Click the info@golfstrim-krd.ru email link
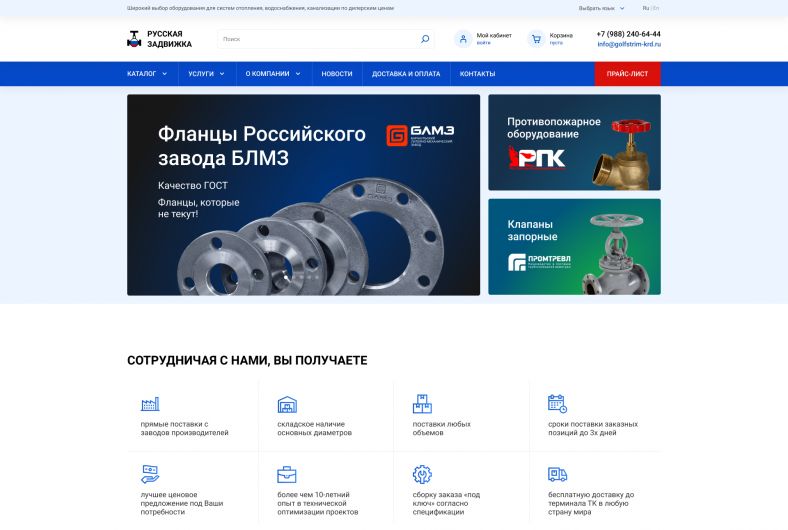 click(x=629, y=44)
